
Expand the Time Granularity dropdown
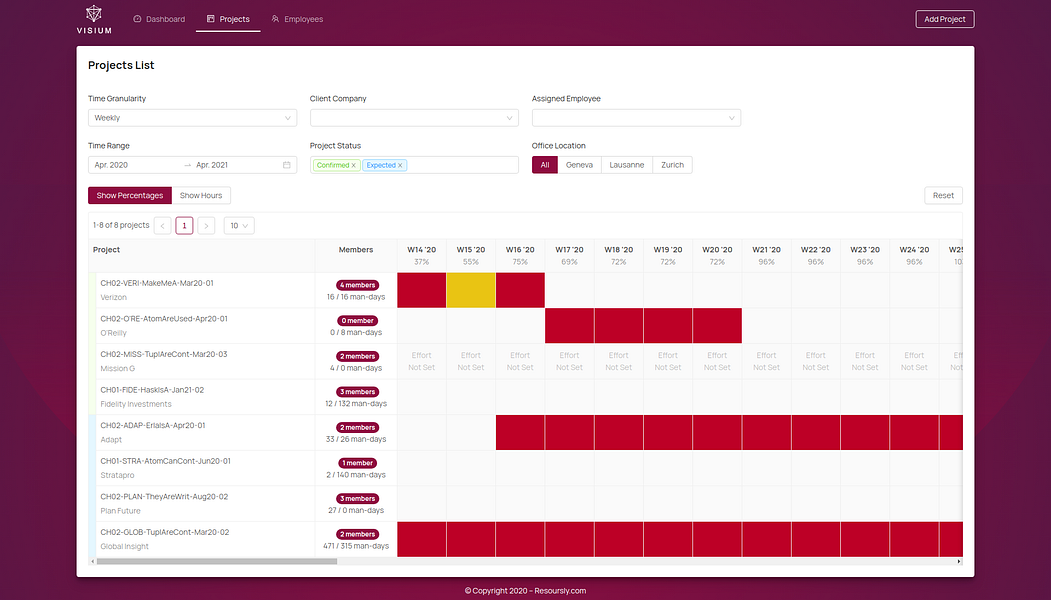pyautogui.click(x=192, y=118)
